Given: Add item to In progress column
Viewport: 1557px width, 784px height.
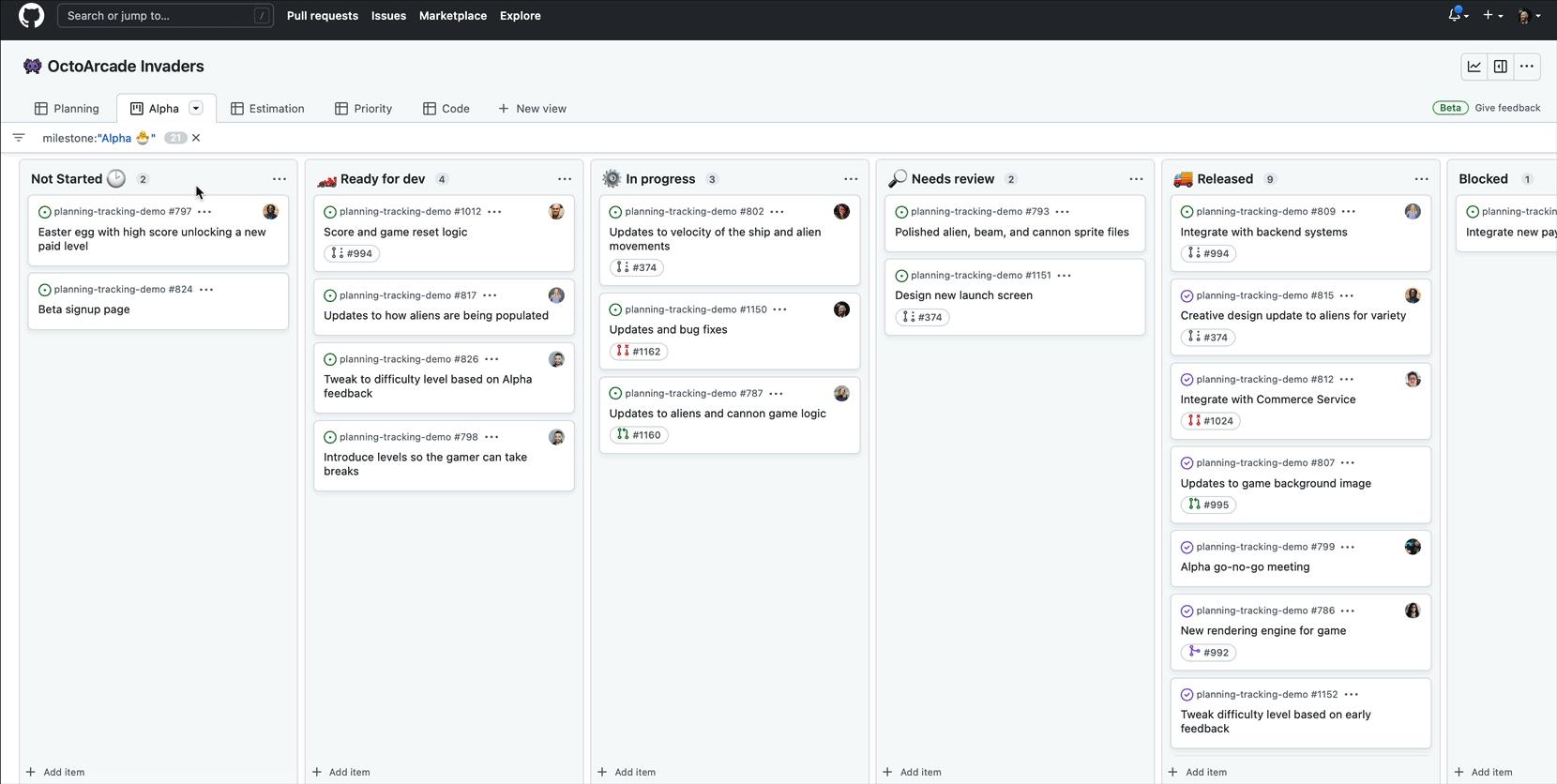Looking at the screenshot, I should click(x=627, y=772).
